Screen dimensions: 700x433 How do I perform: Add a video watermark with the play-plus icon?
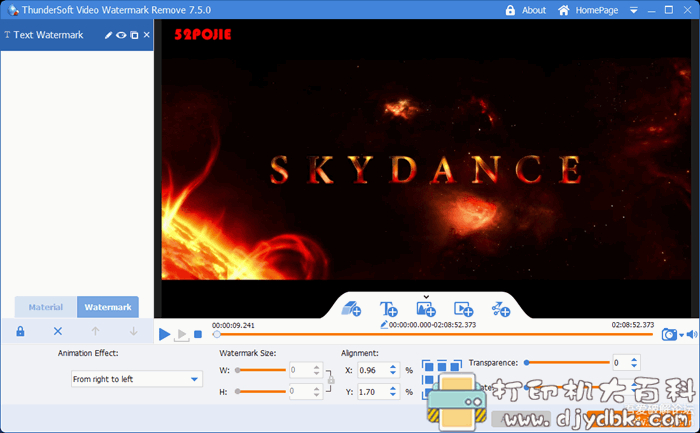tap(463, 308)
